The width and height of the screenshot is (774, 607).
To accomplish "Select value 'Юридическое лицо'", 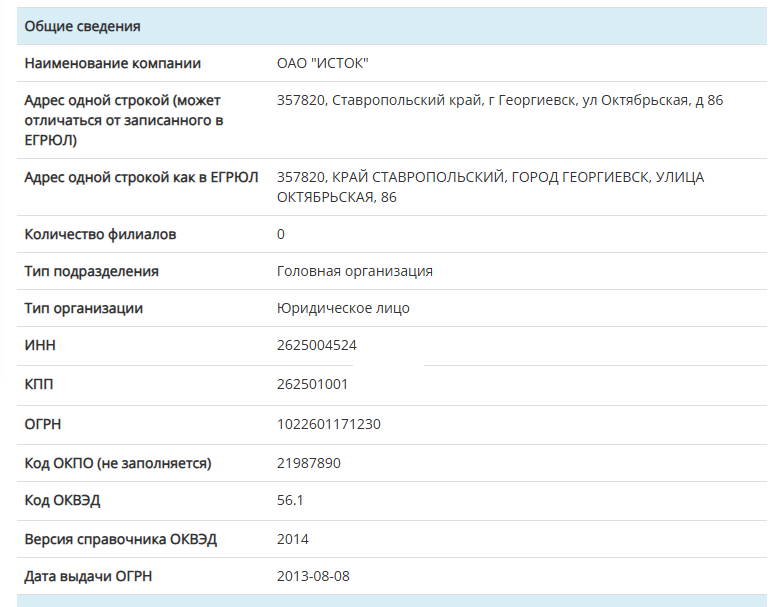I will [x=343, y=308].
